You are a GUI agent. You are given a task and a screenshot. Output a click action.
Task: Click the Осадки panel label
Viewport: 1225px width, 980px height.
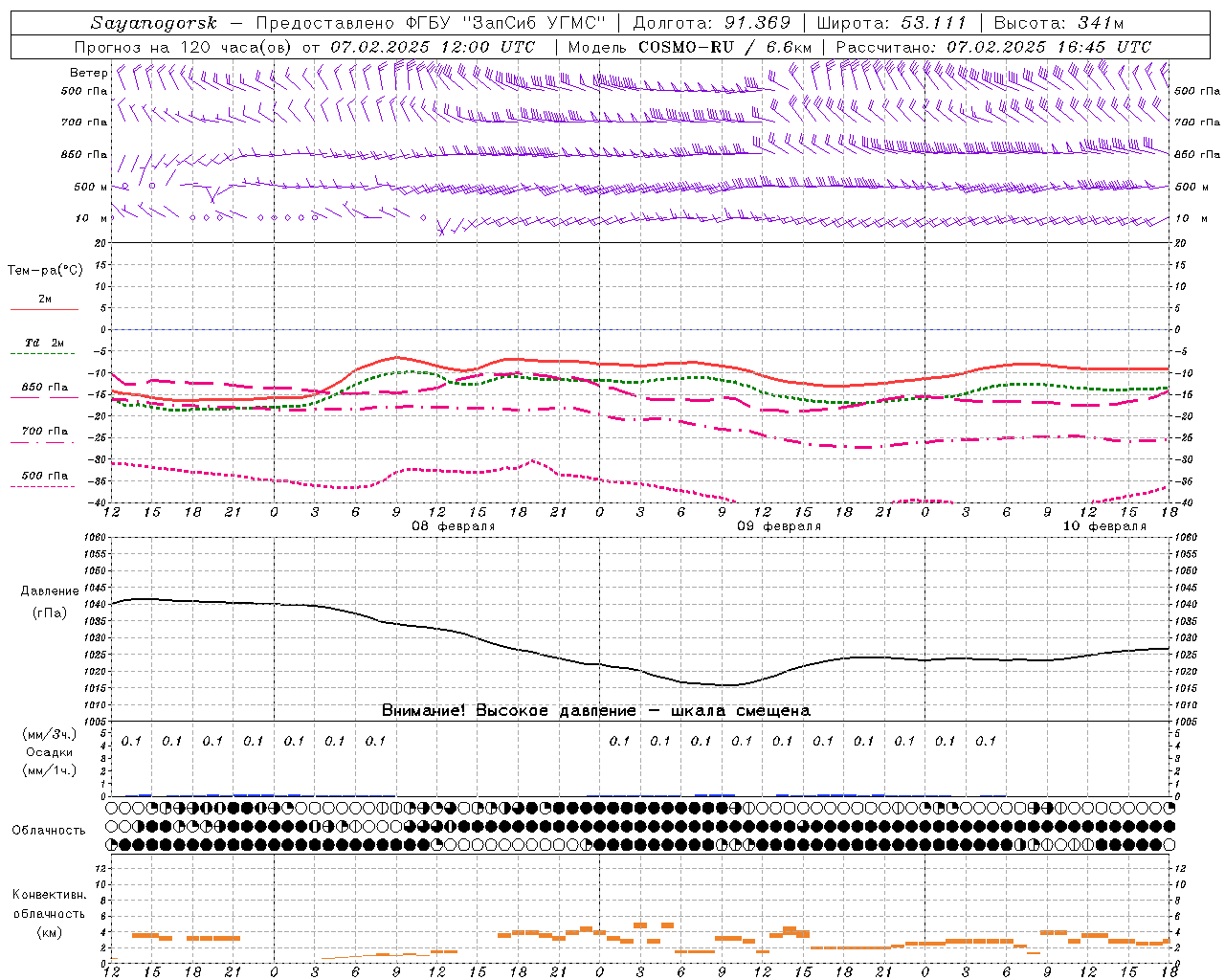tap(50, 752)
